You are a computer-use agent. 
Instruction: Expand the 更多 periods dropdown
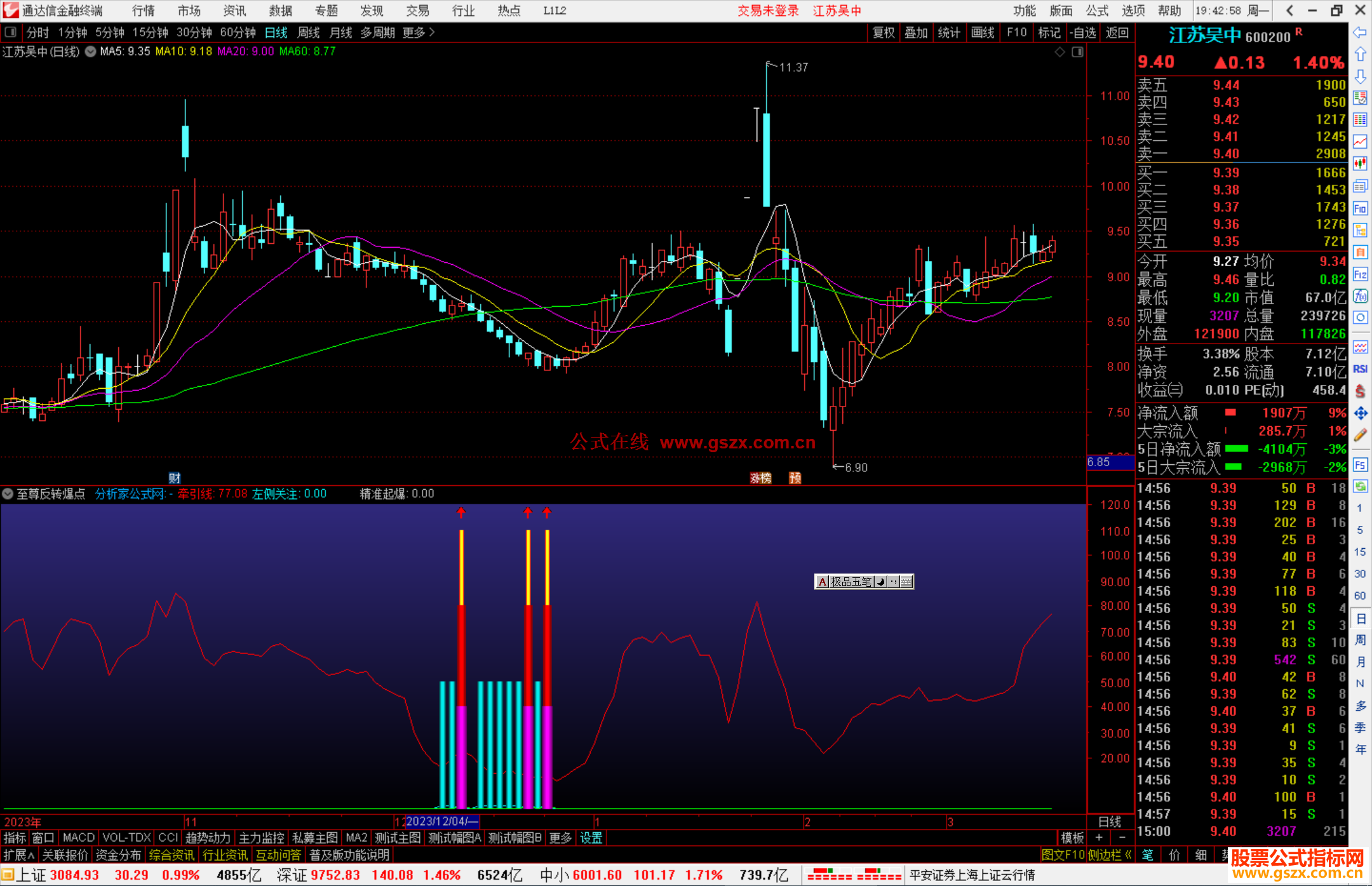coord(419,32)
